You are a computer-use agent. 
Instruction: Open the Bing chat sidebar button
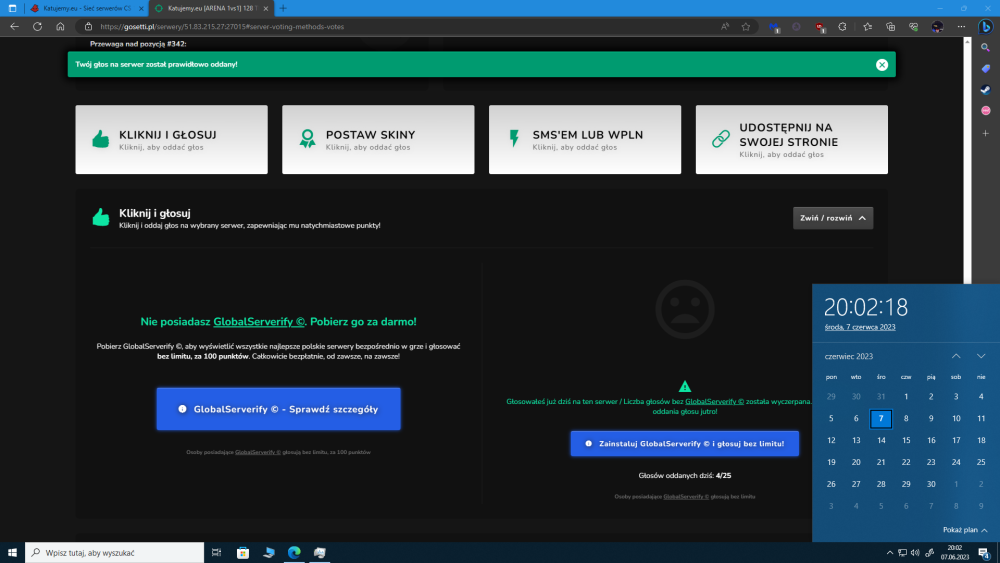pyautogui.click(x=985, y=27)
